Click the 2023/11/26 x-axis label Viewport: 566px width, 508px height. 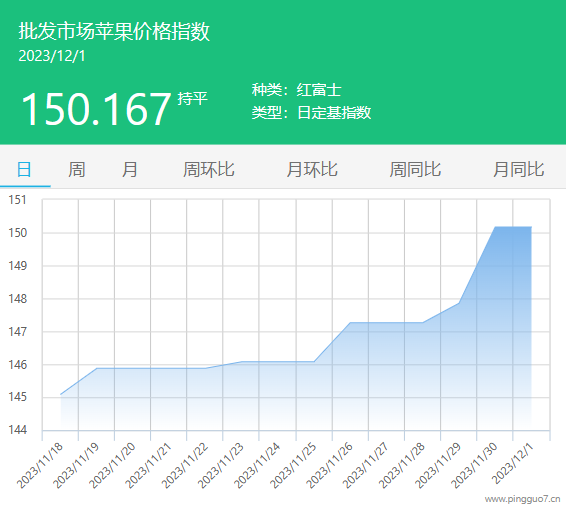click(x=329, y=465)
